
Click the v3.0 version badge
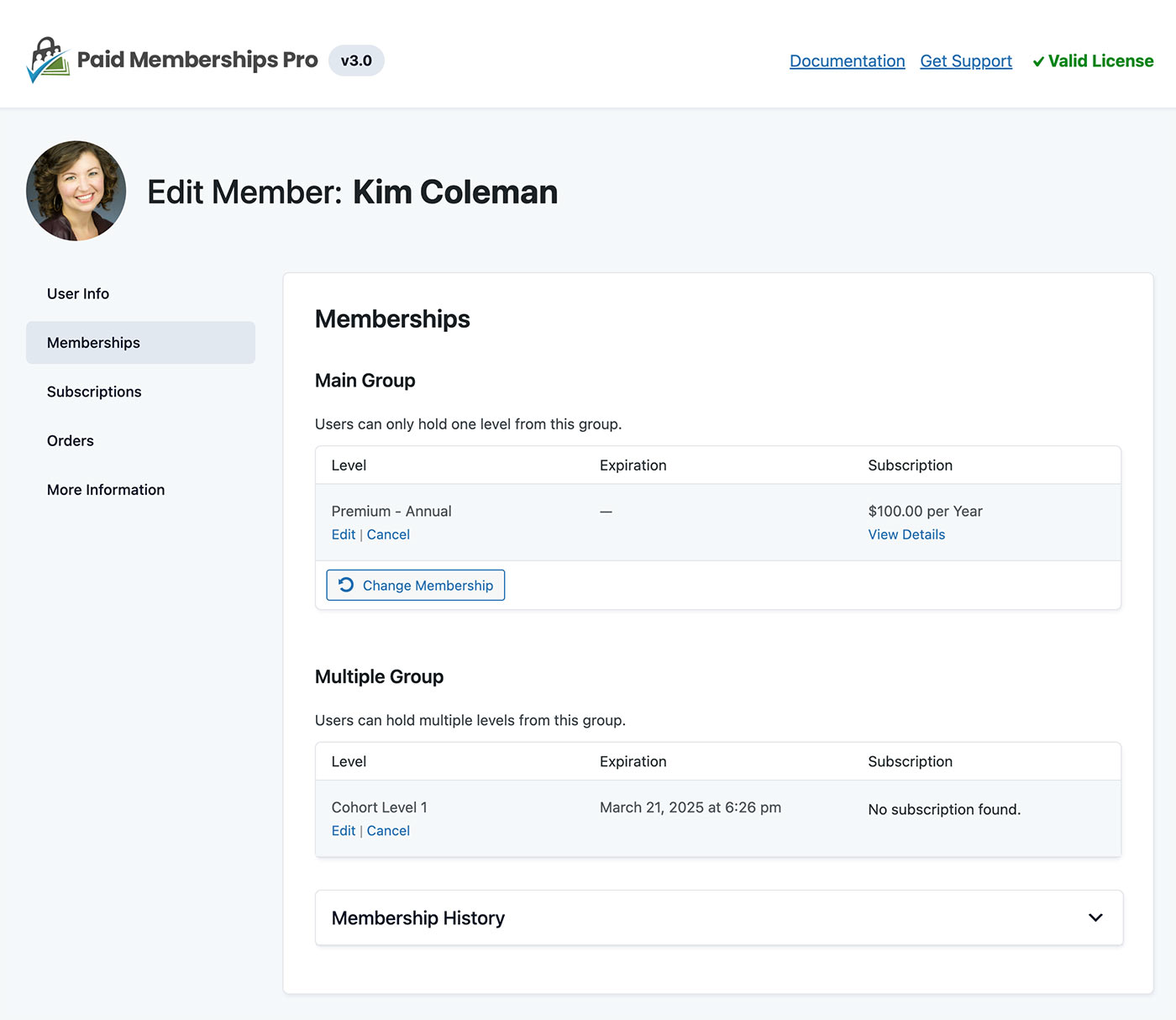(x=356, y=60)
